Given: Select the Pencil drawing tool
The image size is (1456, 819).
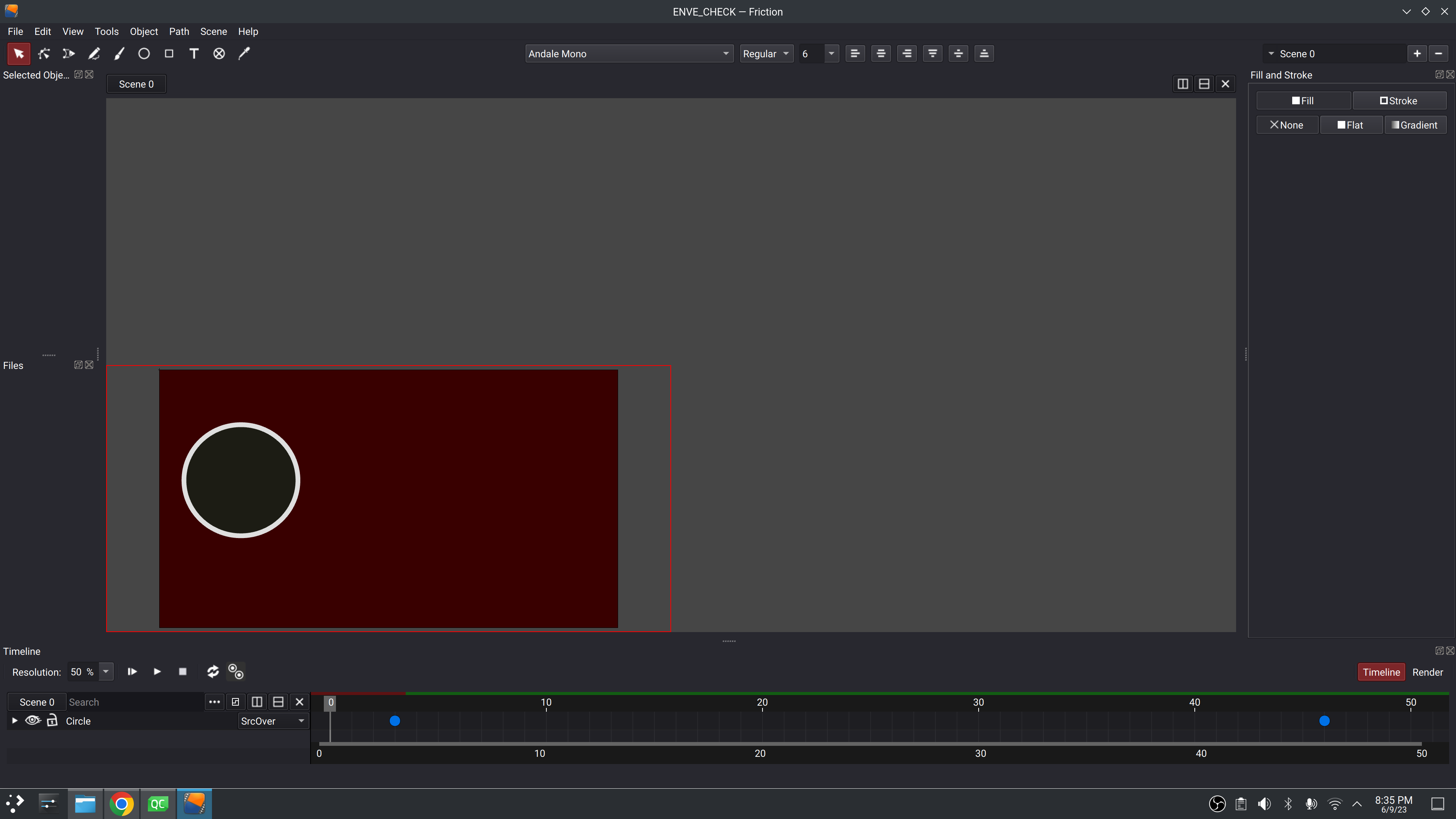Looking at the screenshot, I should [x=94, y=53].
